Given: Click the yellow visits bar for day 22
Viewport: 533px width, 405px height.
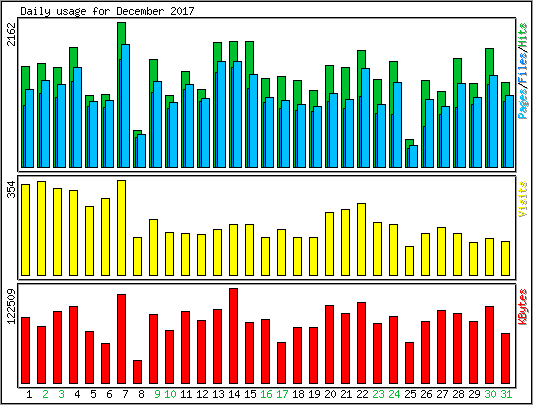Looking at the screenshot, I should (361, 239).
